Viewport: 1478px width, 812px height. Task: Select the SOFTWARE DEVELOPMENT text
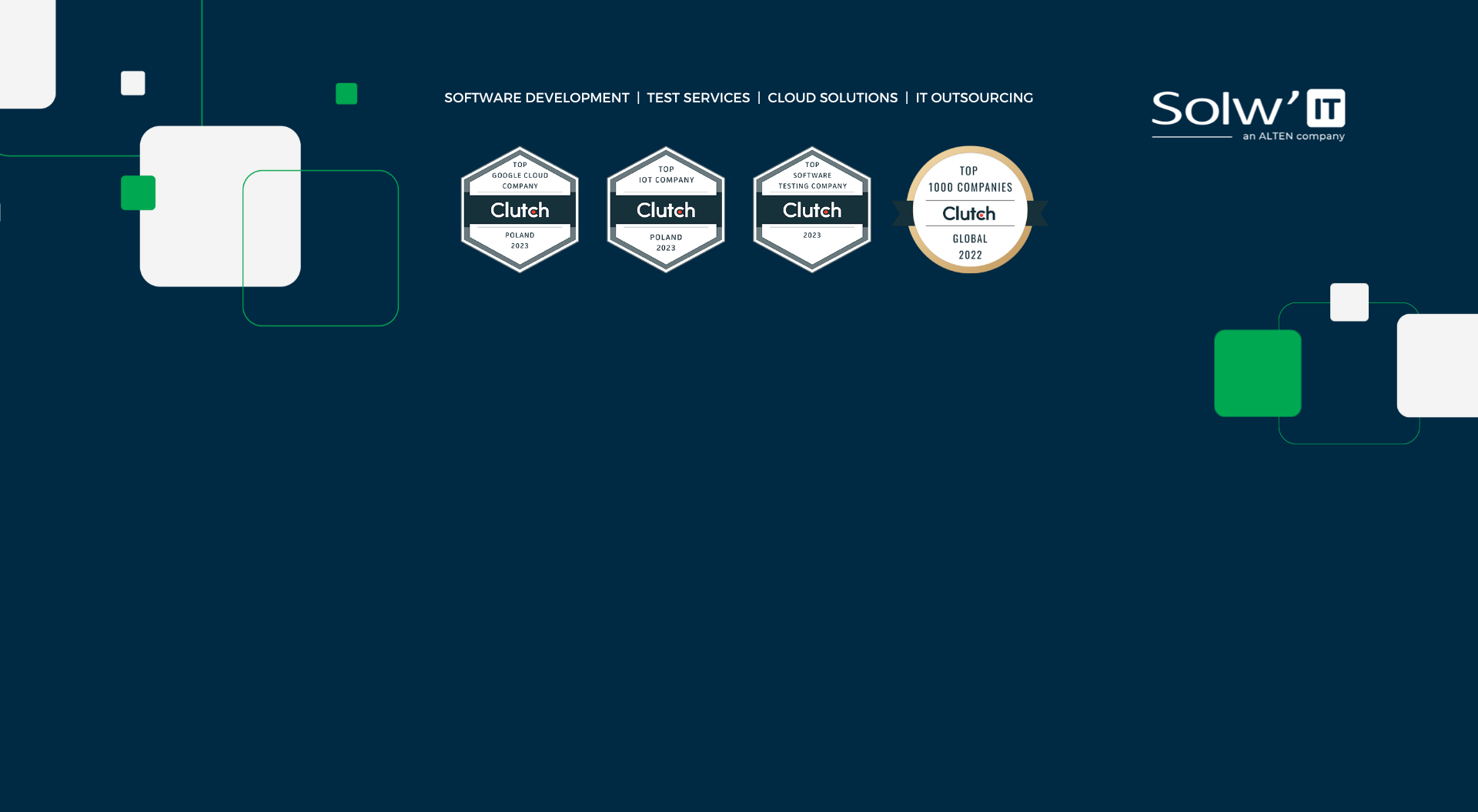pyautogui.click(x=537, y=98)
